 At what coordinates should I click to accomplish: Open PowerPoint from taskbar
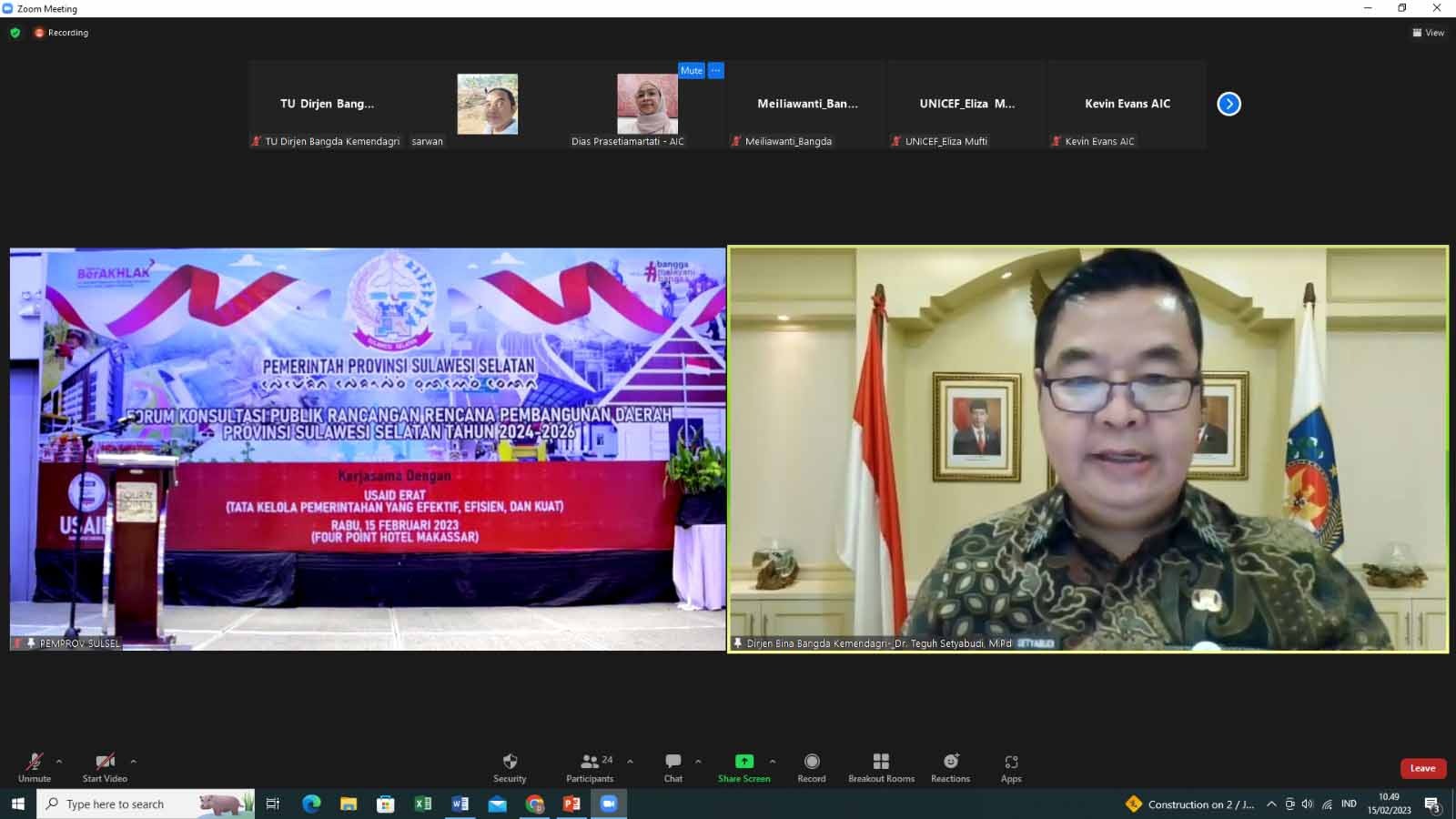point(571,804)
